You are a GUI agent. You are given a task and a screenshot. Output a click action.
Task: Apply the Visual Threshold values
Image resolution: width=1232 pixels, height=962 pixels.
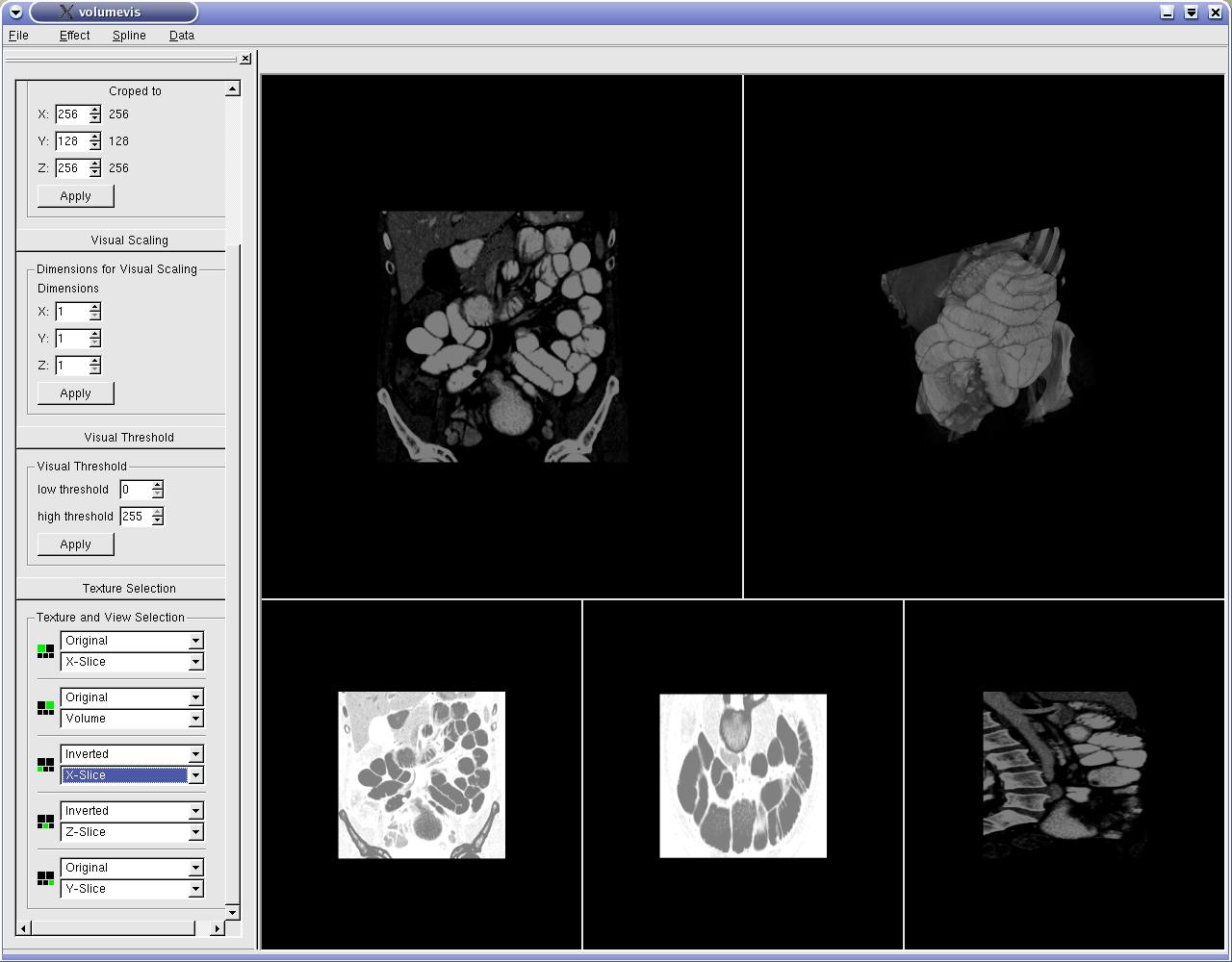tap(75, 544)
